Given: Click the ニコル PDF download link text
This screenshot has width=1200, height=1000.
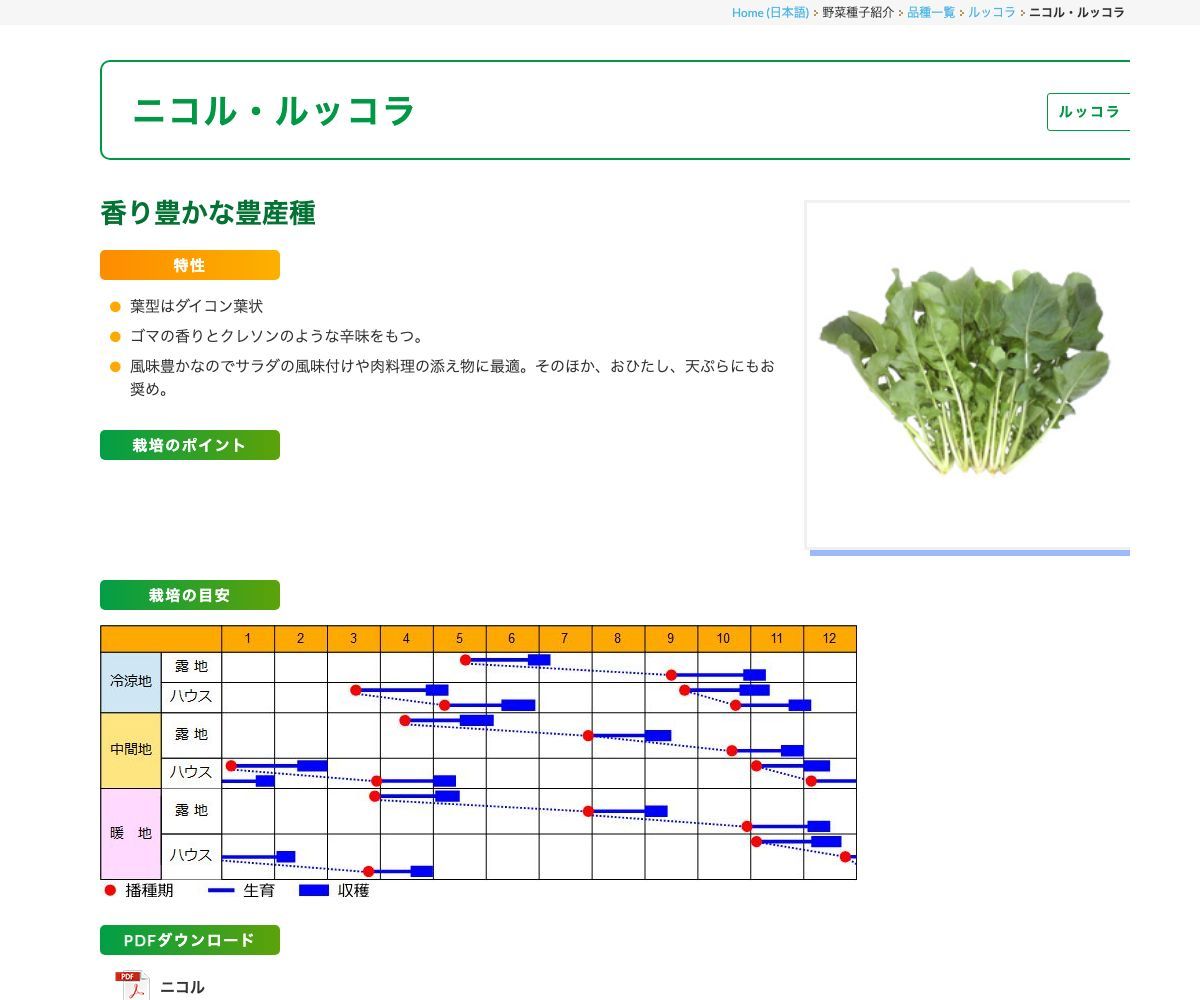Looking at the screenshot, I should pos(183,987).
